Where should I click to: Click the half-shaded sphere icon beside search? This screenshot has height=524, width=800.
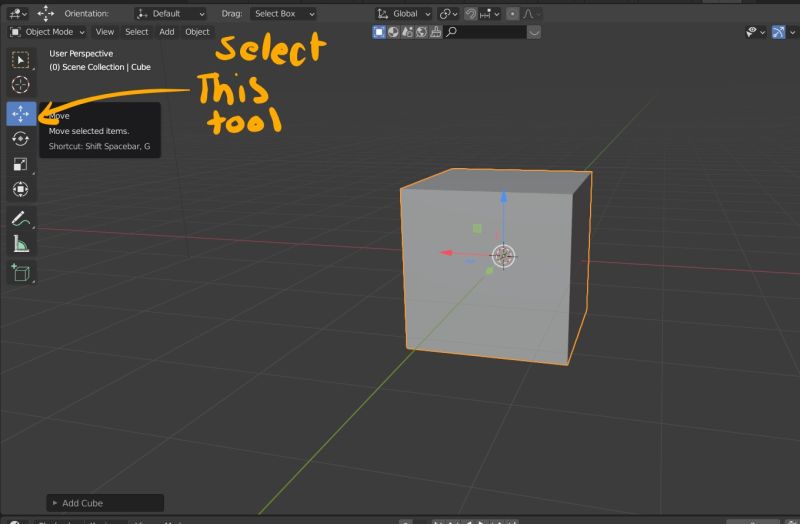tap(393, 32)
